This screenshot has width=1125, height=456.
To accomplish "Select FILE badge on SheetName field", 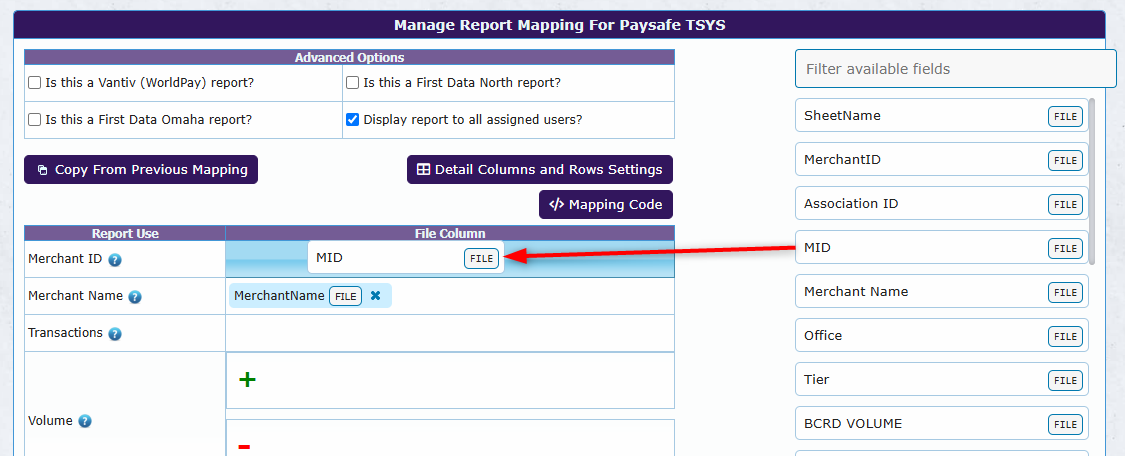I will pos(1065,116).
